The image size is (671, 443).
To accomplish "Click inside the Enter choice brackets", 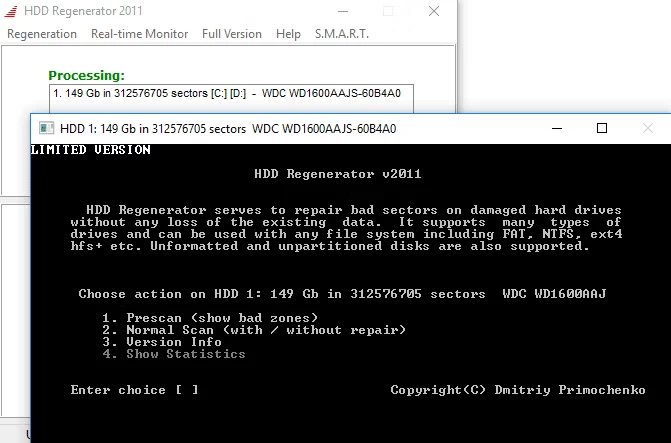I will pyautogui.click(x=186, y=390).
